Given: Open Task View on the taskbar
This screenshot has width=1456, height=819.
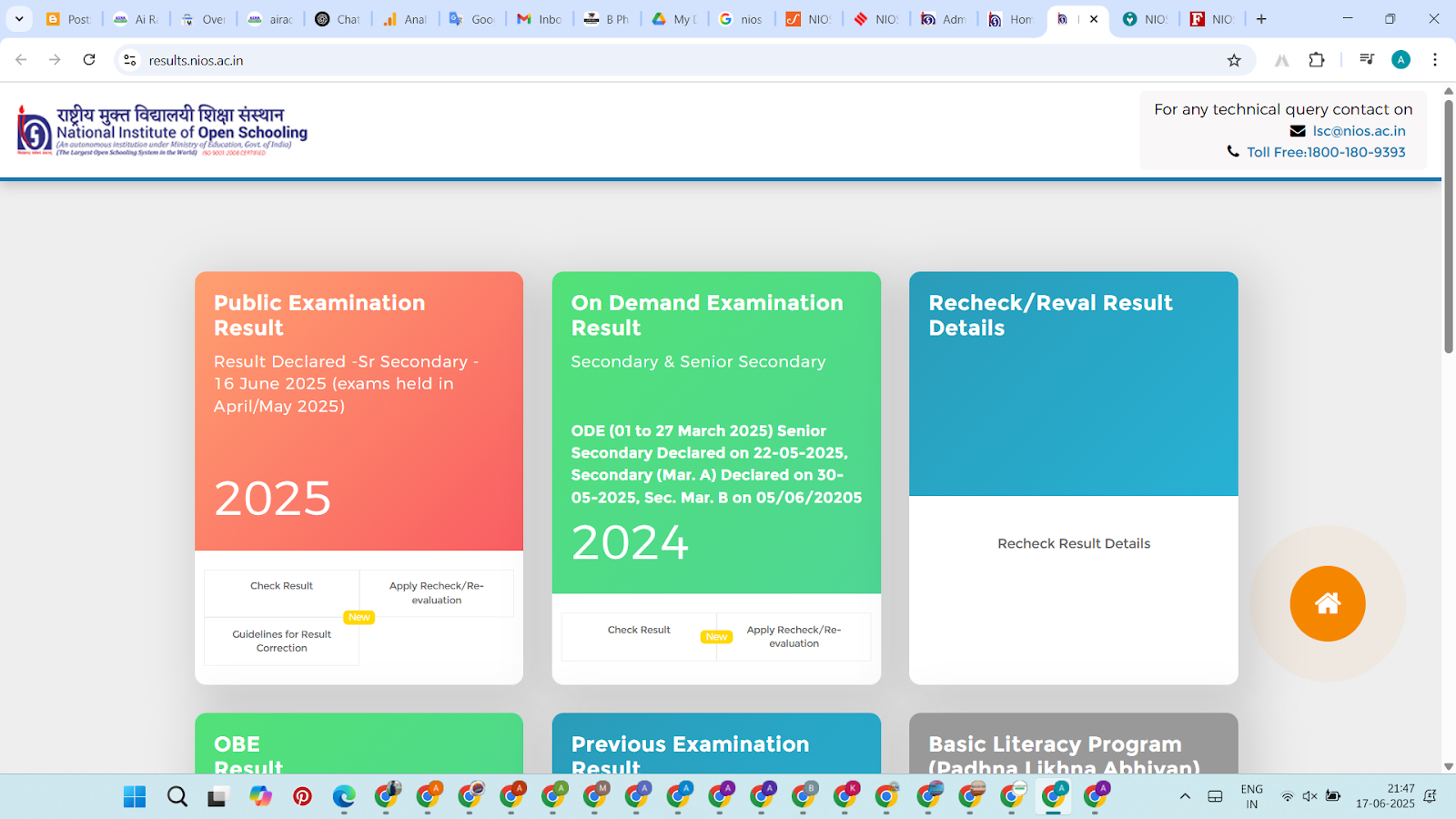Looking at the screenshot, I should point(217,797).
